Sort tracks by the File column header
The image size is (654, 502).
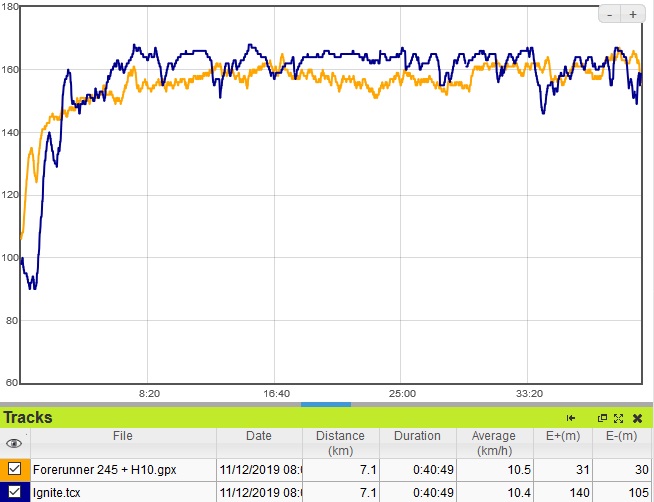(122, 436)
